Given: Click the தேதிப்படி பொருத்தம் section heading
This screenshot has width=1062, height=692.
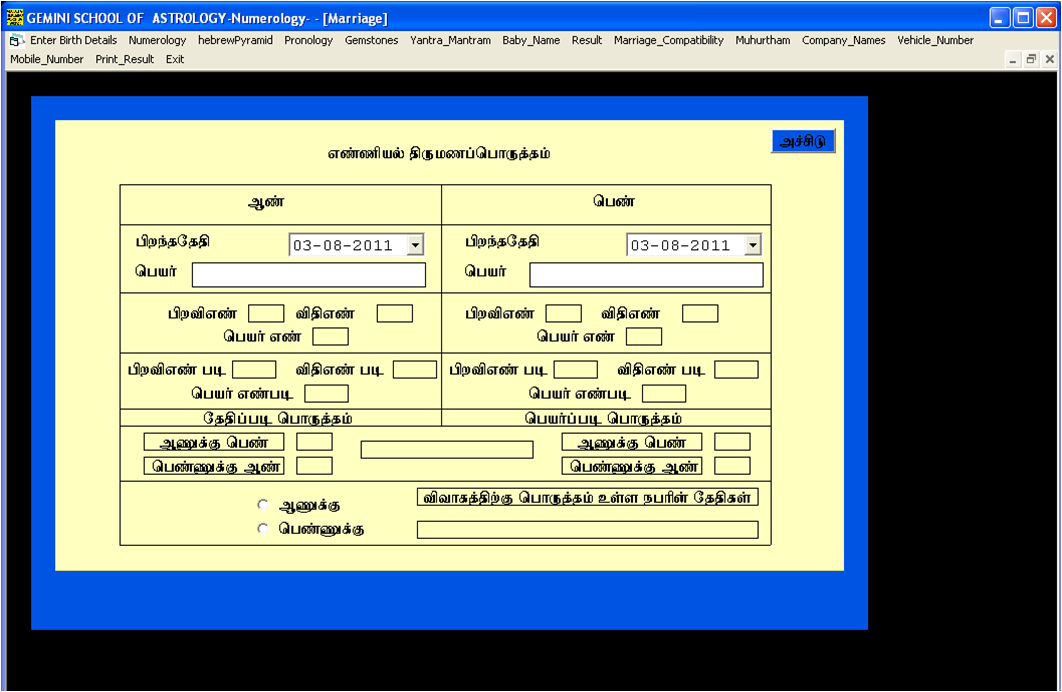Looking at the screenshot, I should click(278, 418).
